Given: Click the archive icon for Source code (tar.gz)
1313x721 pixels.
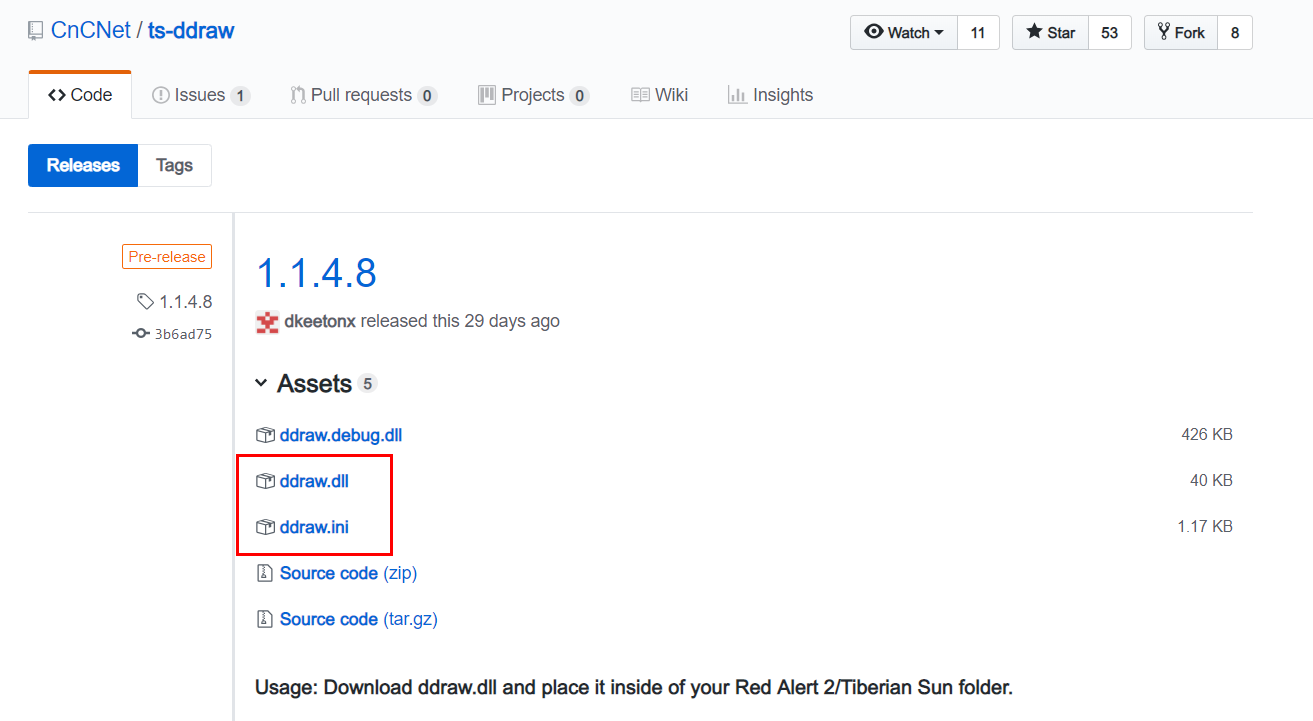Looking at the screenshot, I should [265, 619].
